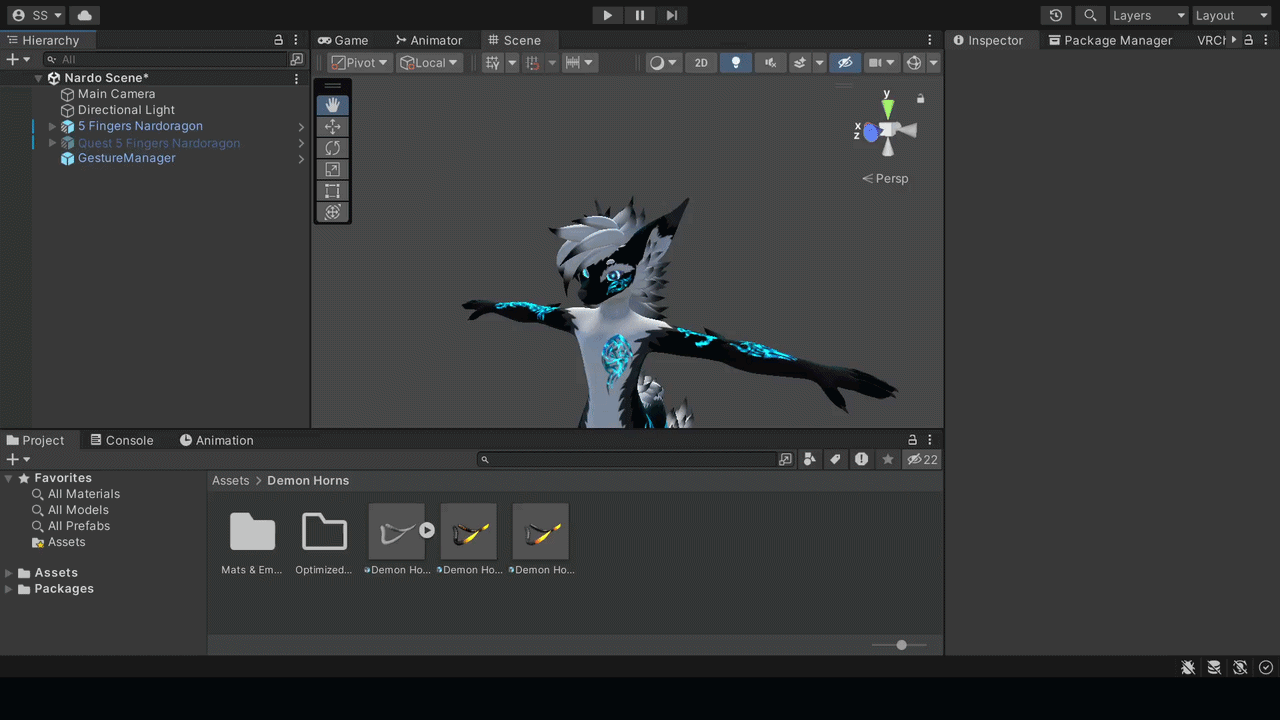Click the Step frame button
Image resolution: width=1280 pixels, height=720 pixels.
pyautogui.click(x=672, y=15)
